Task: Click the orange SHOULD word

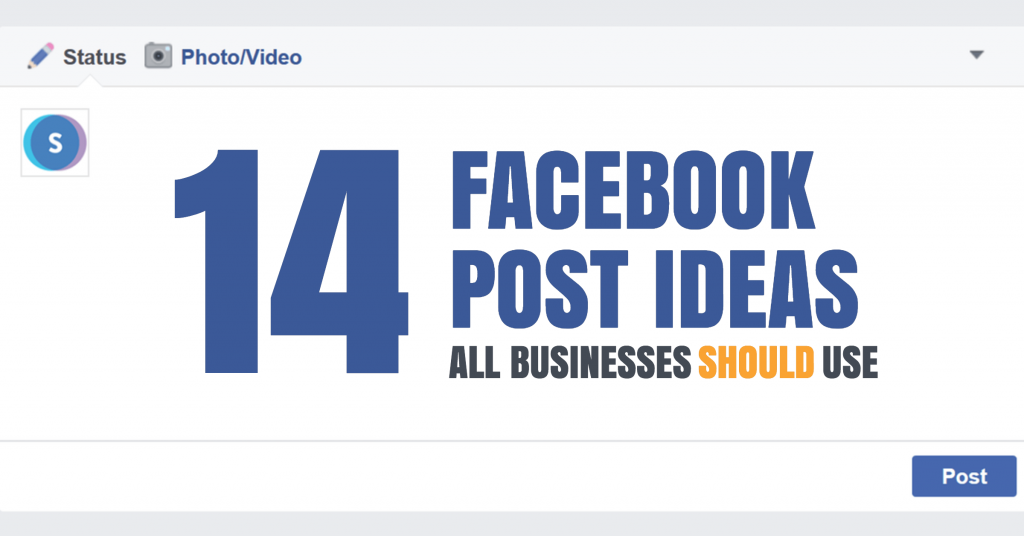Action: coord(756,362)
